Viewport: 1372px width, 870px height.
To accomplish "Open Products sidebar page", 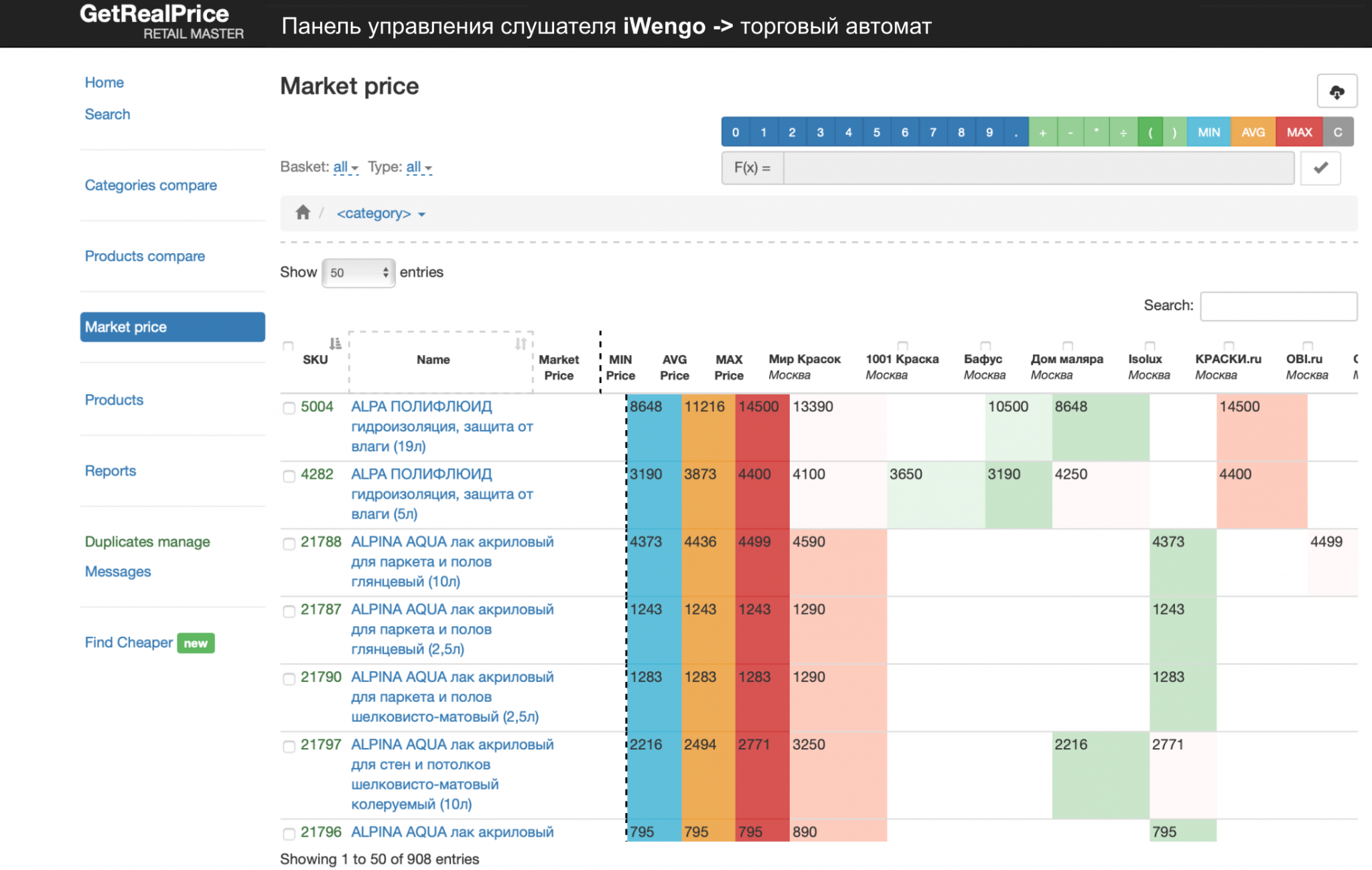I will 114,400.
